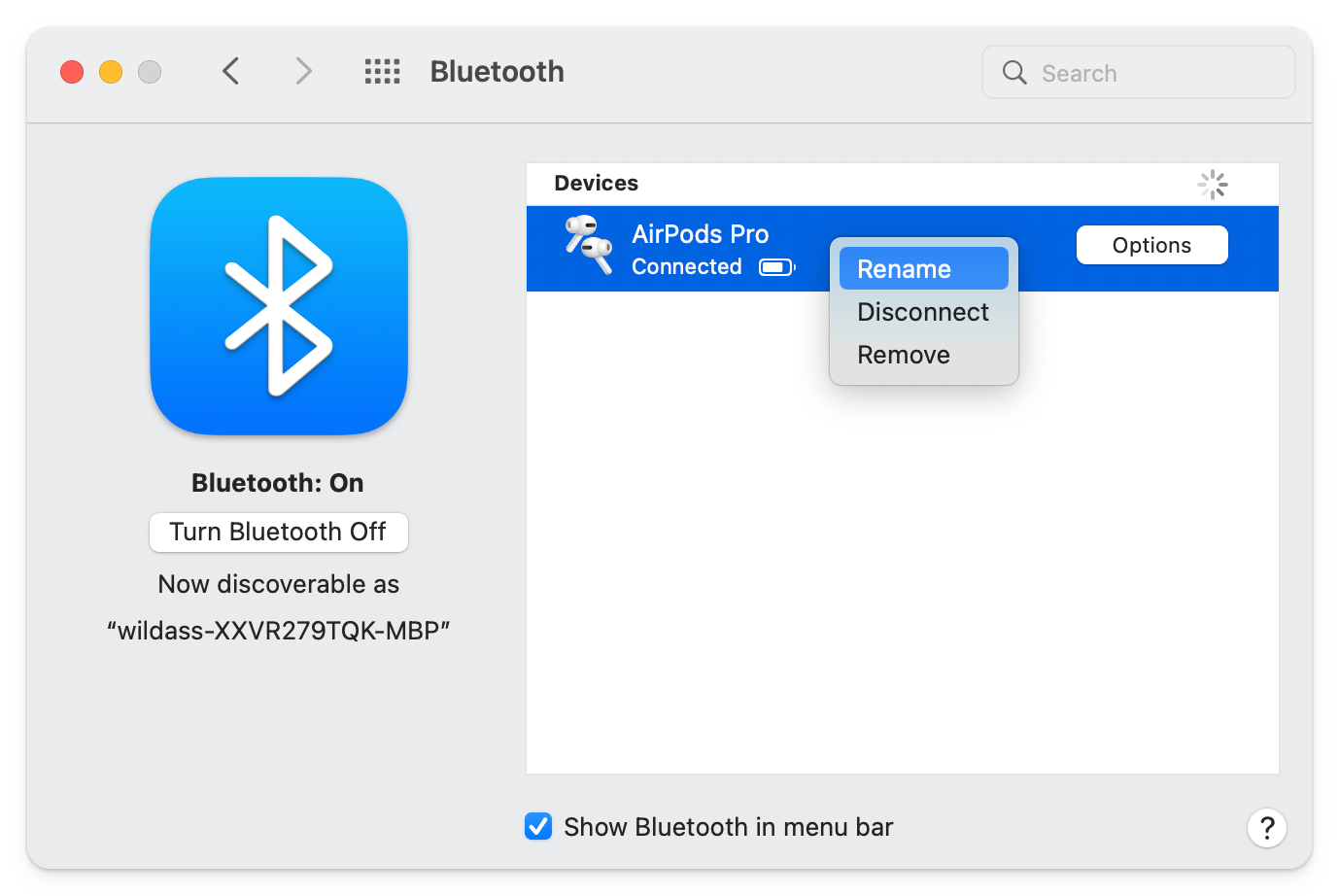Uncheck Show Bluetooth in menu bar

point(538,826)
